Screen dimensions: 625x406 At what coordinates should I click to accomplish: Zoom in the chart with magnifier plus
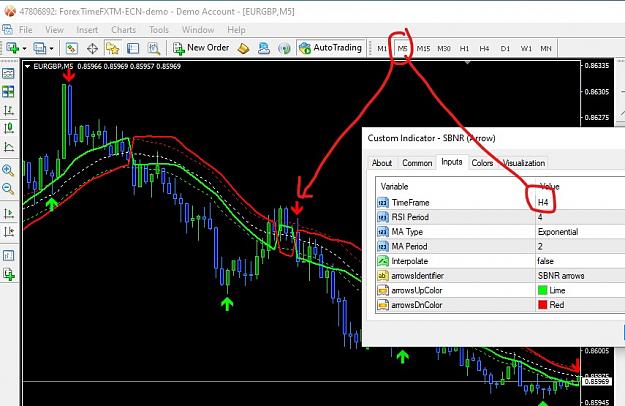tap(8, 170)
